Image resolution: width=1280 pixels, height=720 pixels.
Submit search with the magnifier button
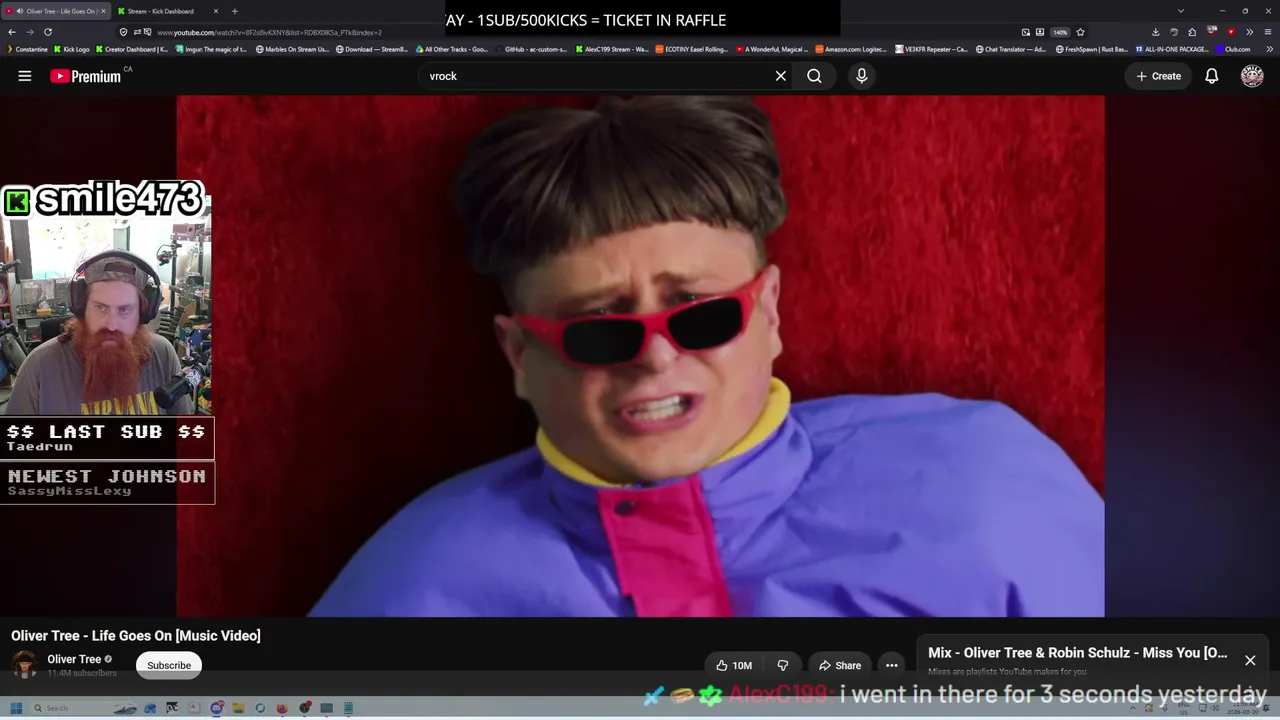click(814, 76)
